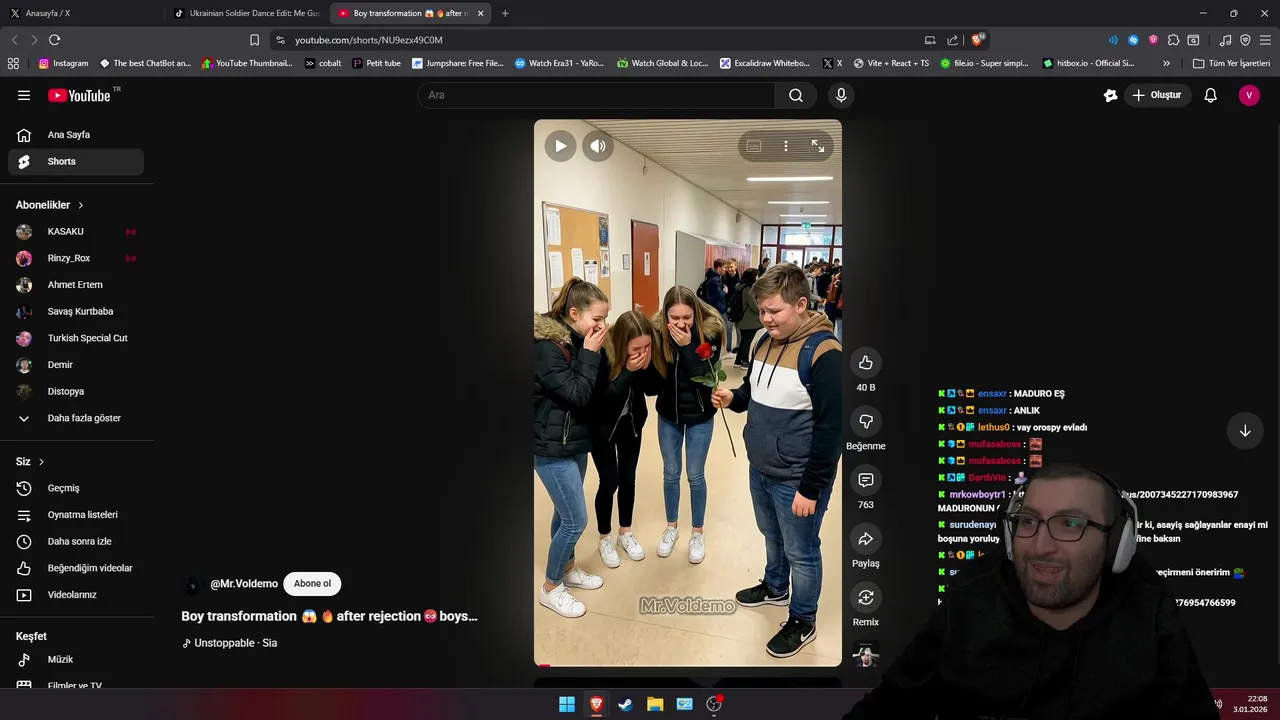
Task: Open the Instagram bookmark
Action: [x=63, y=63]
